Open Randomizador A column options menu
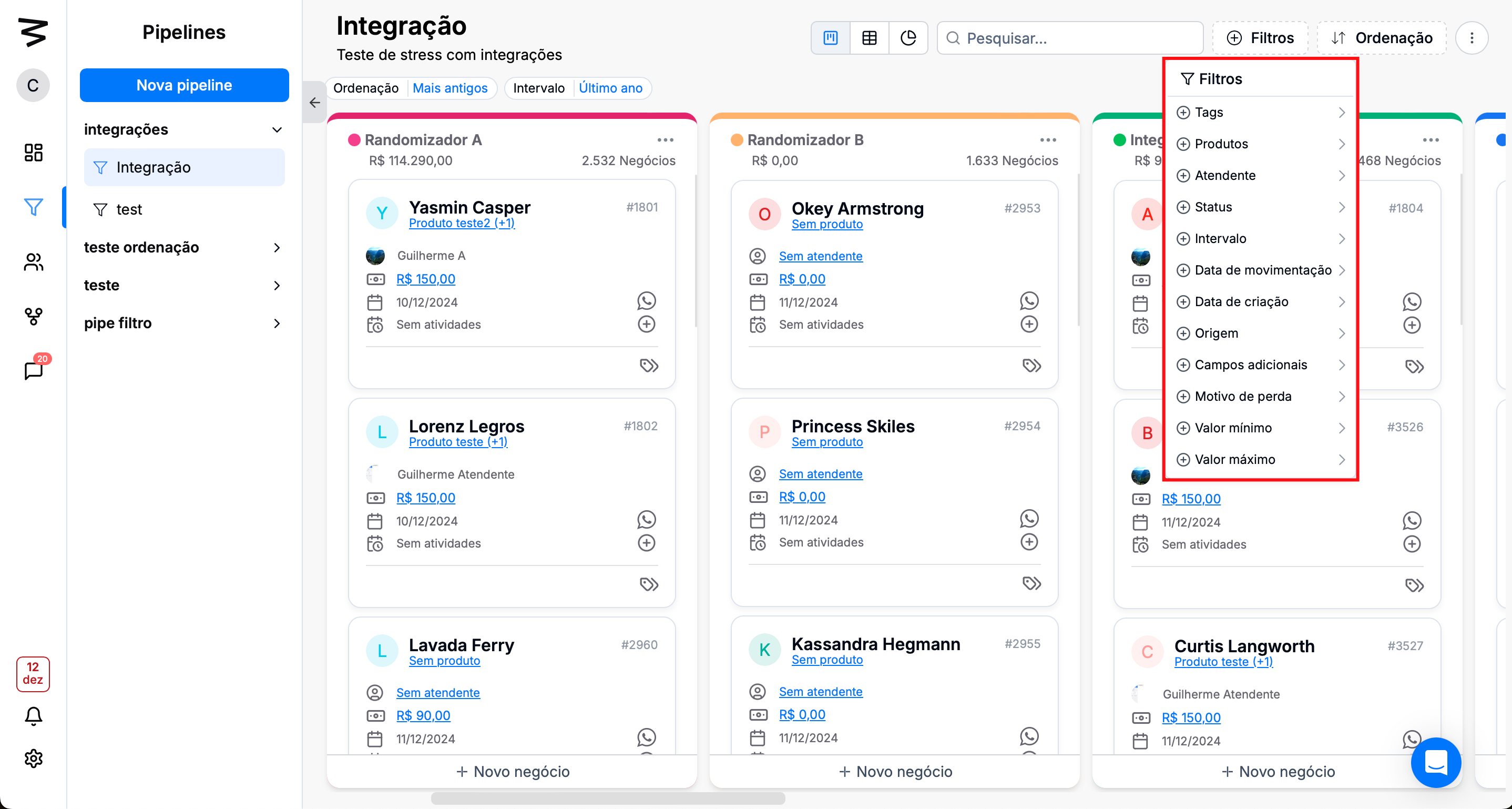1512x809 pixels. [x=665, y=140]
